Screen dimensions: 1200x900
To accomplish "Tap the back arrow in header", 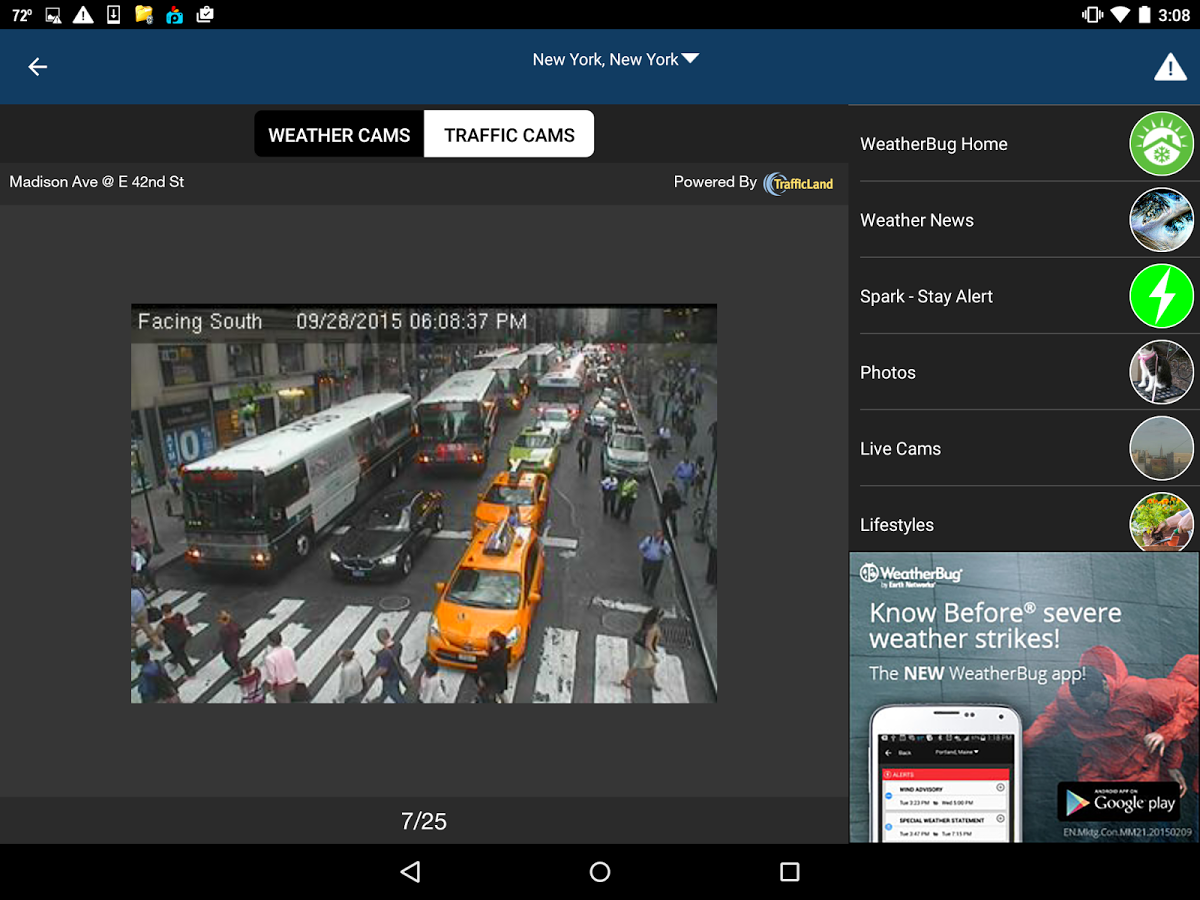I will [37, 67].
